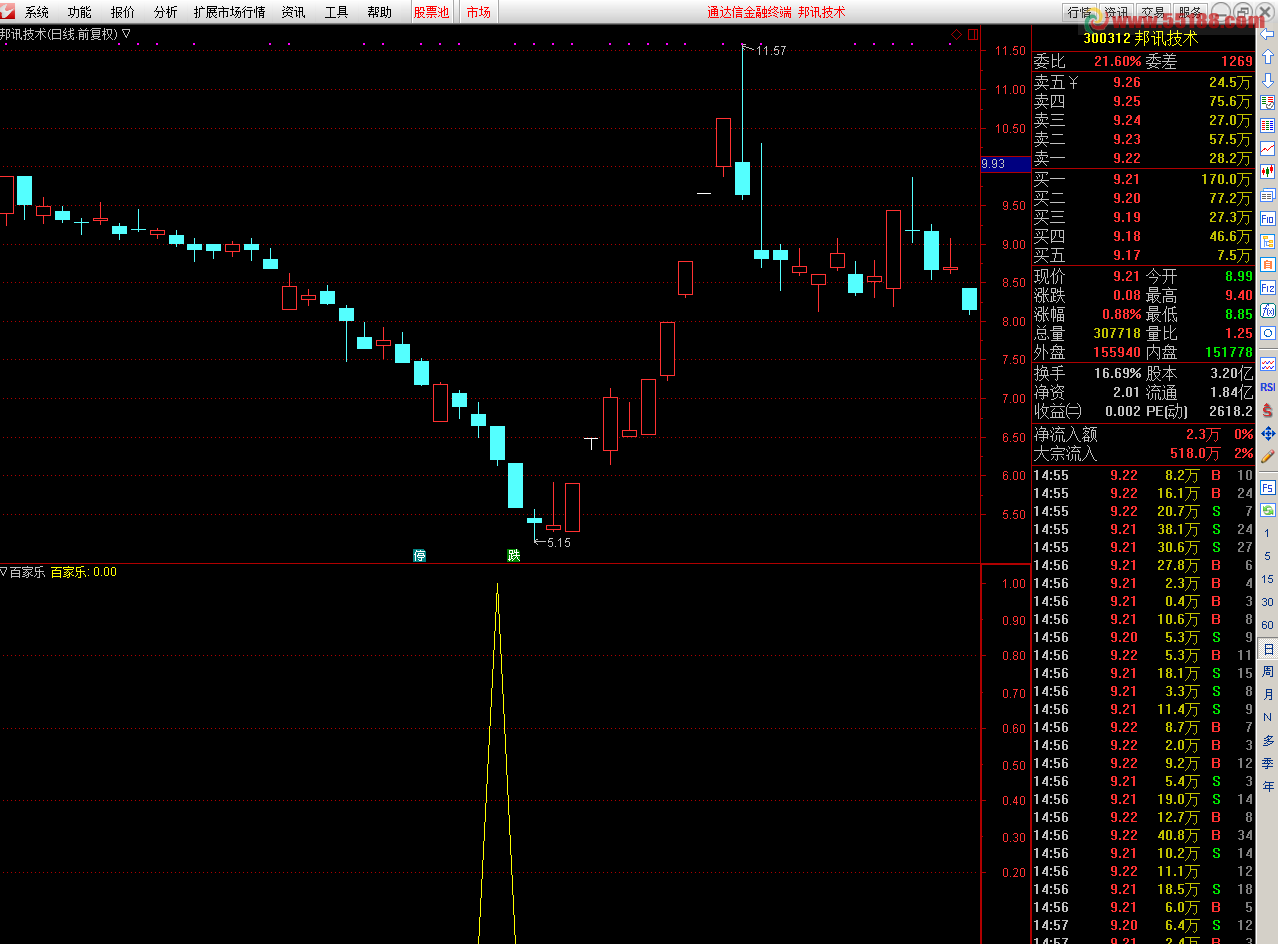
Task: Select the weekly 周 period
Action: 1268,672
